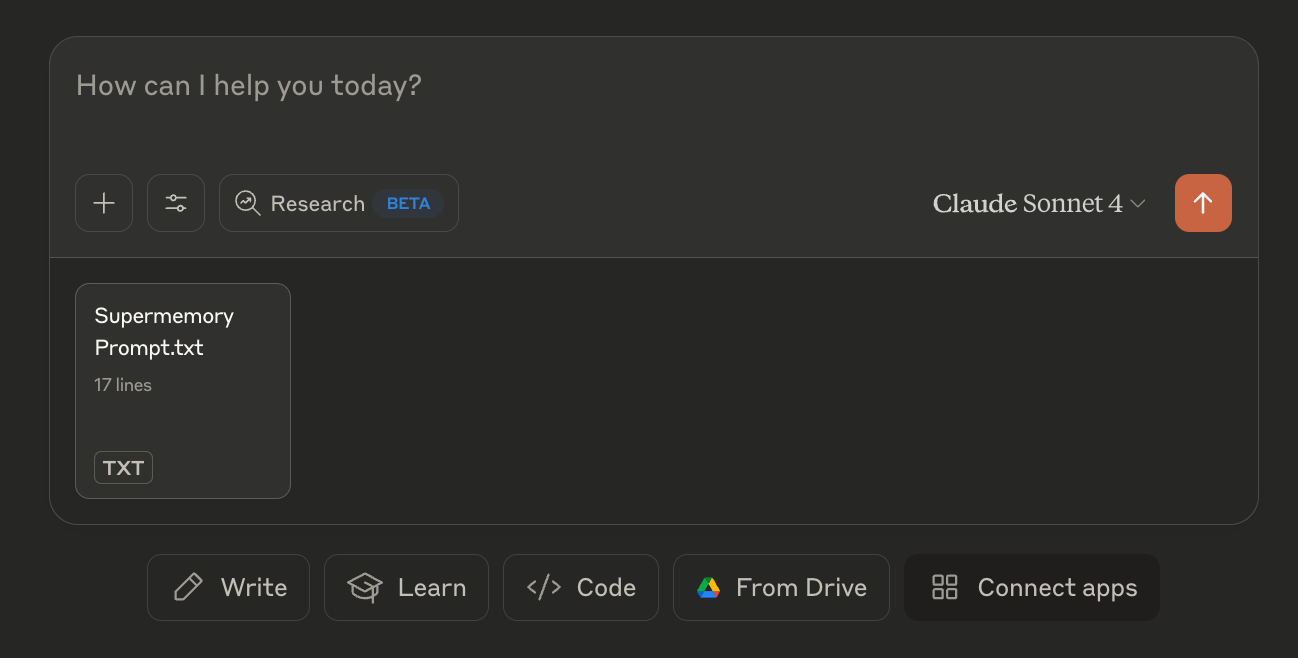Click the BETA badge beside Research
The image size is (1298, 658).
click(408, 203)
